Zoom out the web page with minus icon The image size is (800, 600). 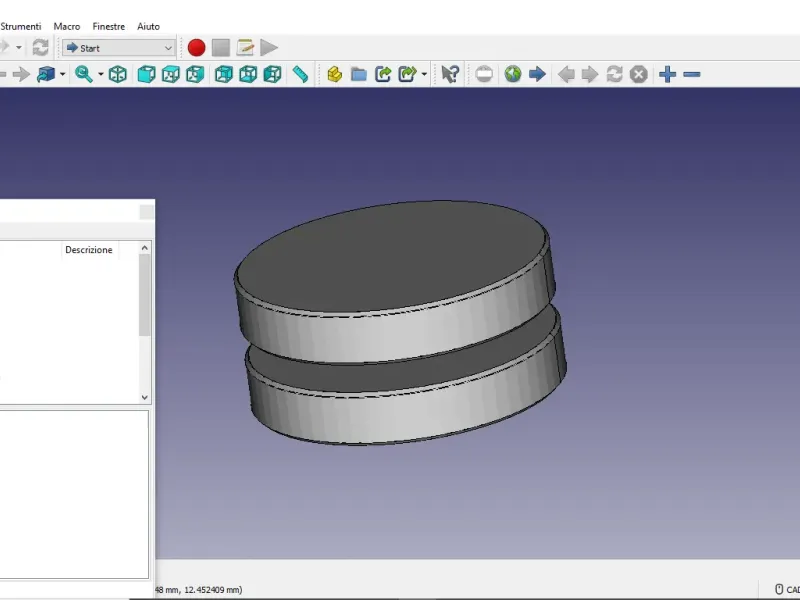coord(692,74)
